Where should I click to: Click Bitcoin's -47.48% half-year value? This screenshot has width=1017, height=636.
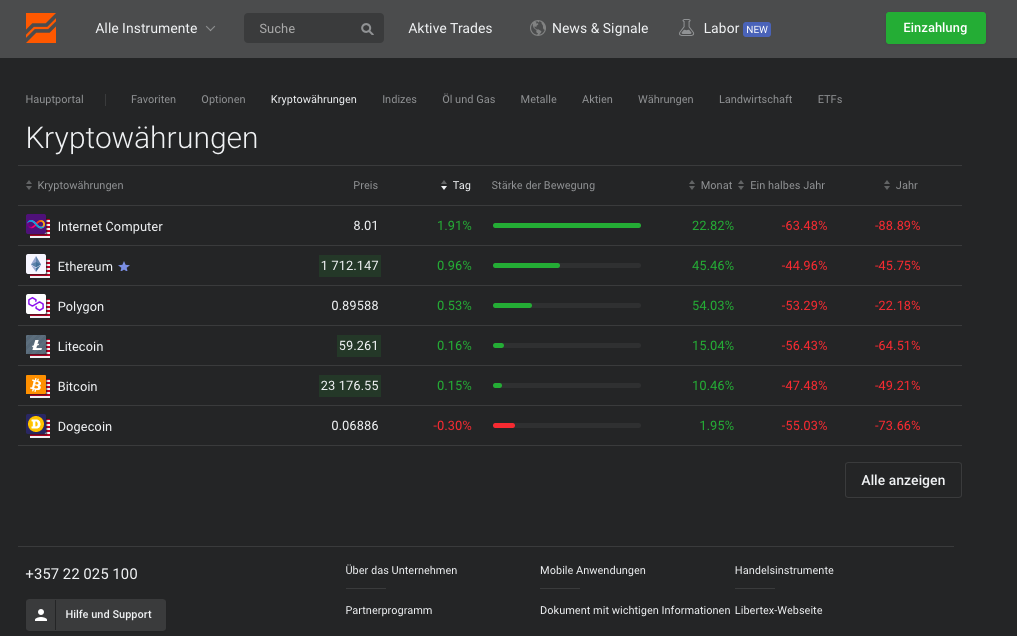pos(804,386)
